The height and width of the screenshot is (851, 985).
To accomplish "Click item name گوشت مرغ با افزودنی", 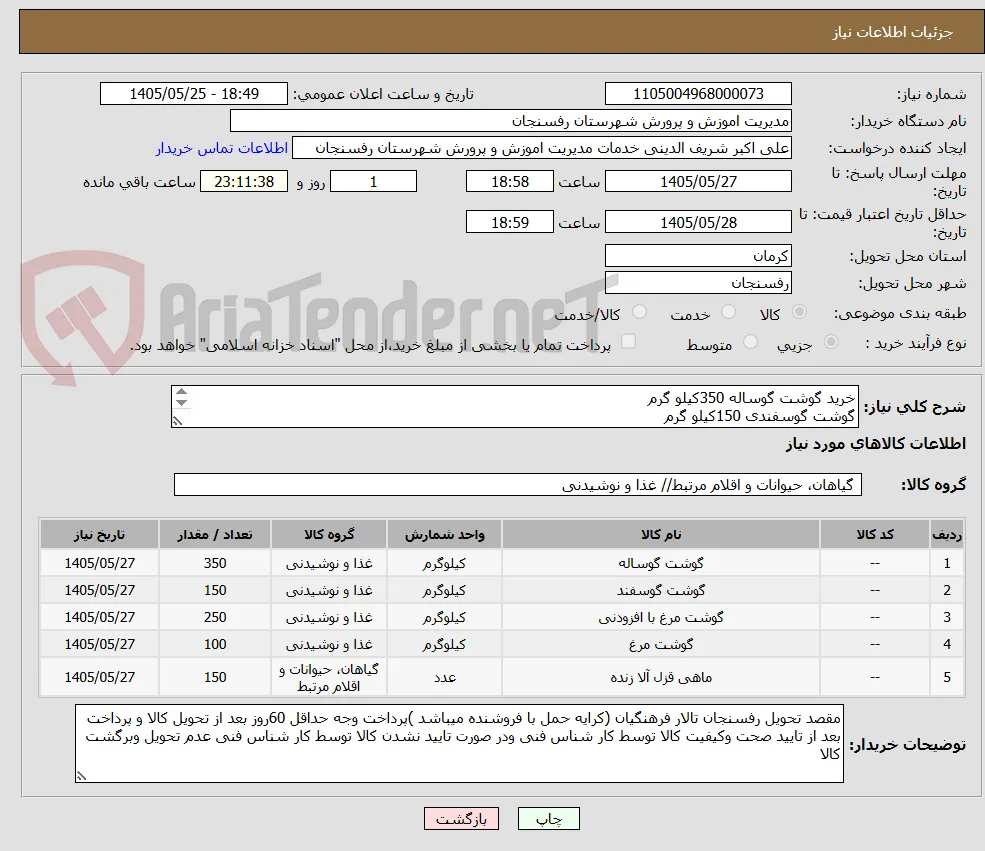I will point(661,617).
